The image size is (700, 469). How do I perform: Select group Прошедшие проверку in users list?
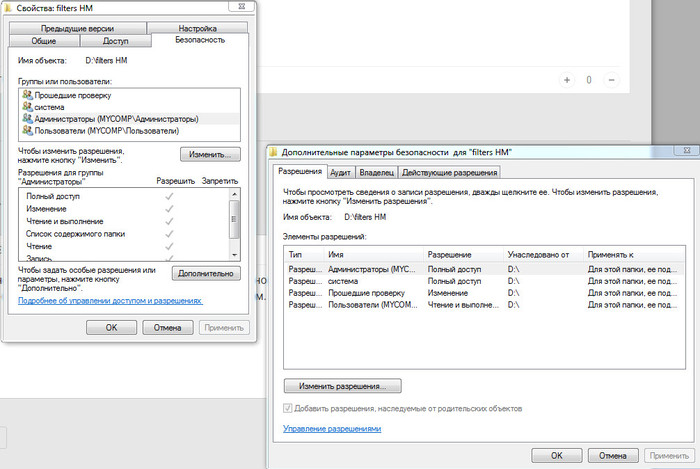129,95
